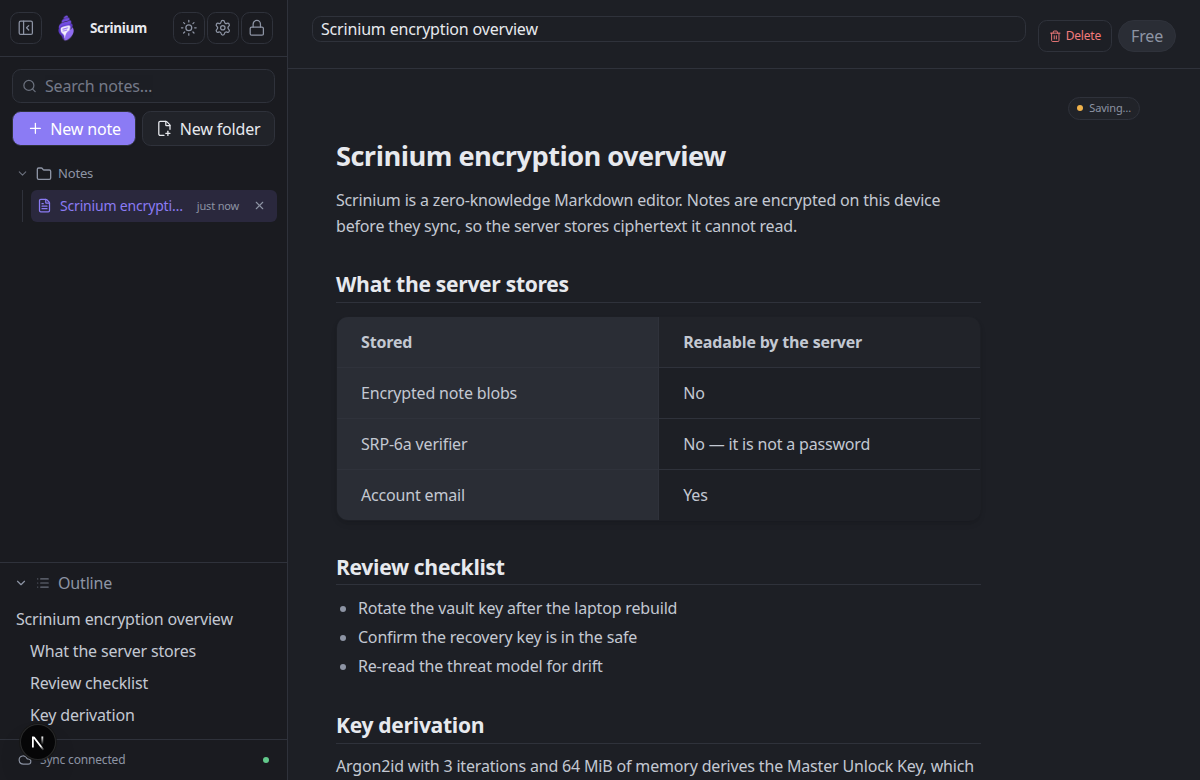Click the What the server stores heading
1200x780 pixels.
[452, 284]
